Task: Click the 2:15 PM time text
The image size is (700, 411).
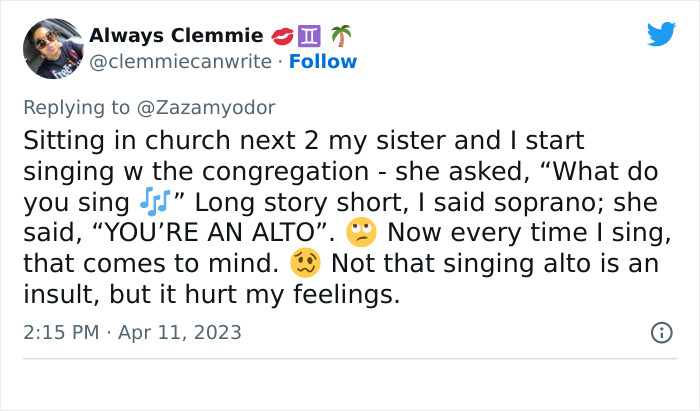Action: pyautogui.click(x=59, y=332)
